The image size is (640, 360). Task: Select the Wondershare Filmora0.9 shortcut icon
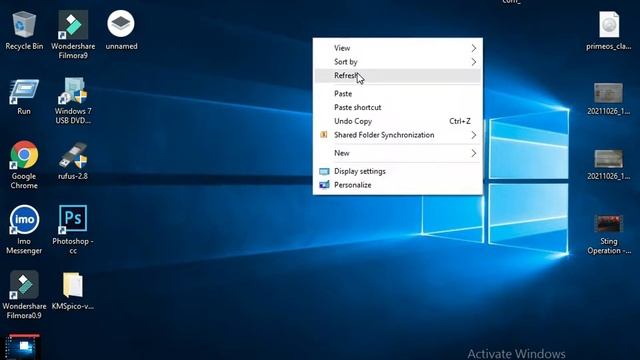pyautogui.click(x=24, y=284)
